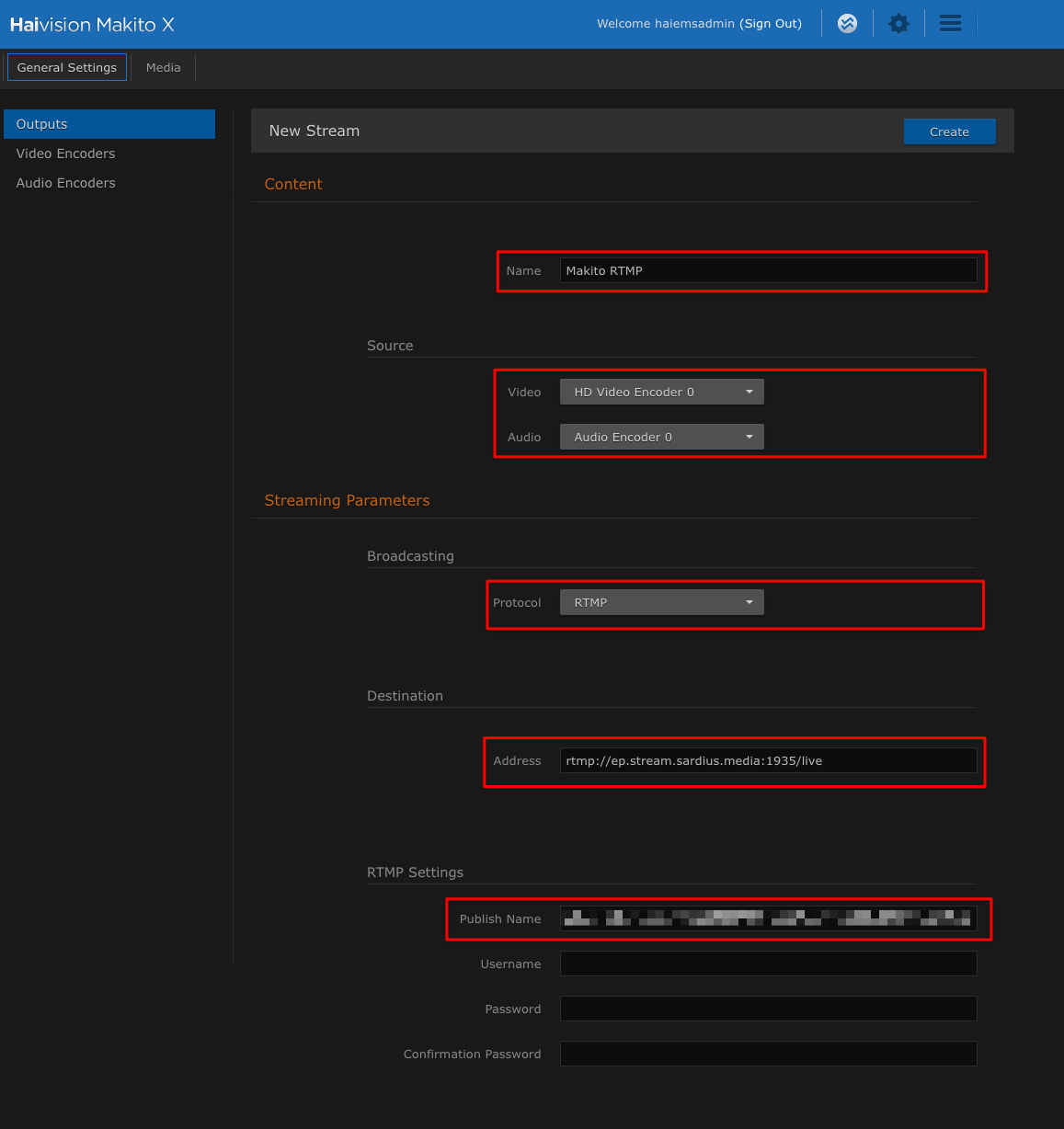The image size is (1064, 1129).
Task: Switch to the Media tab
Action: click(x=163, y=67)
